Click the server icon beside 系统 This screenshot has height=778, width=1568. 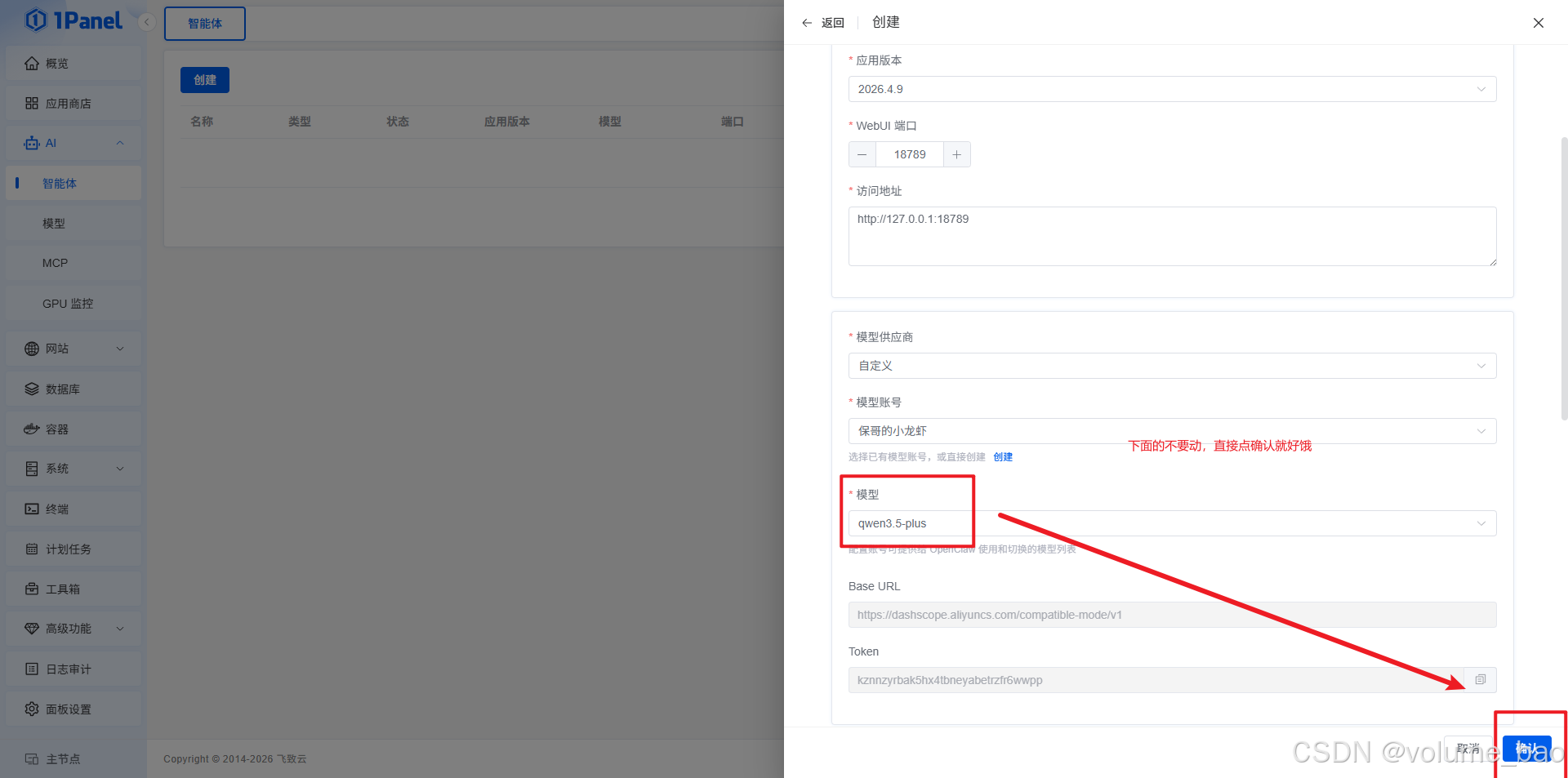point(32,469)
